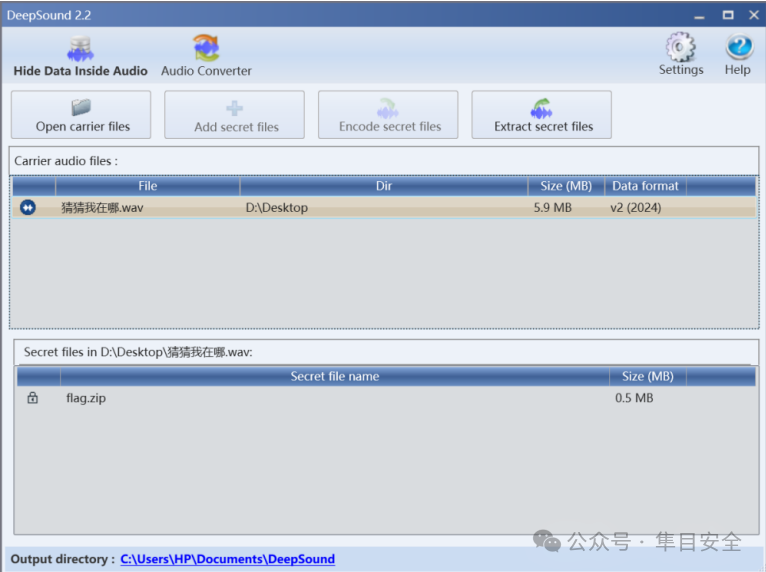766x572 pixels.
Task: Click Open carrier files button
Action: 81,115
